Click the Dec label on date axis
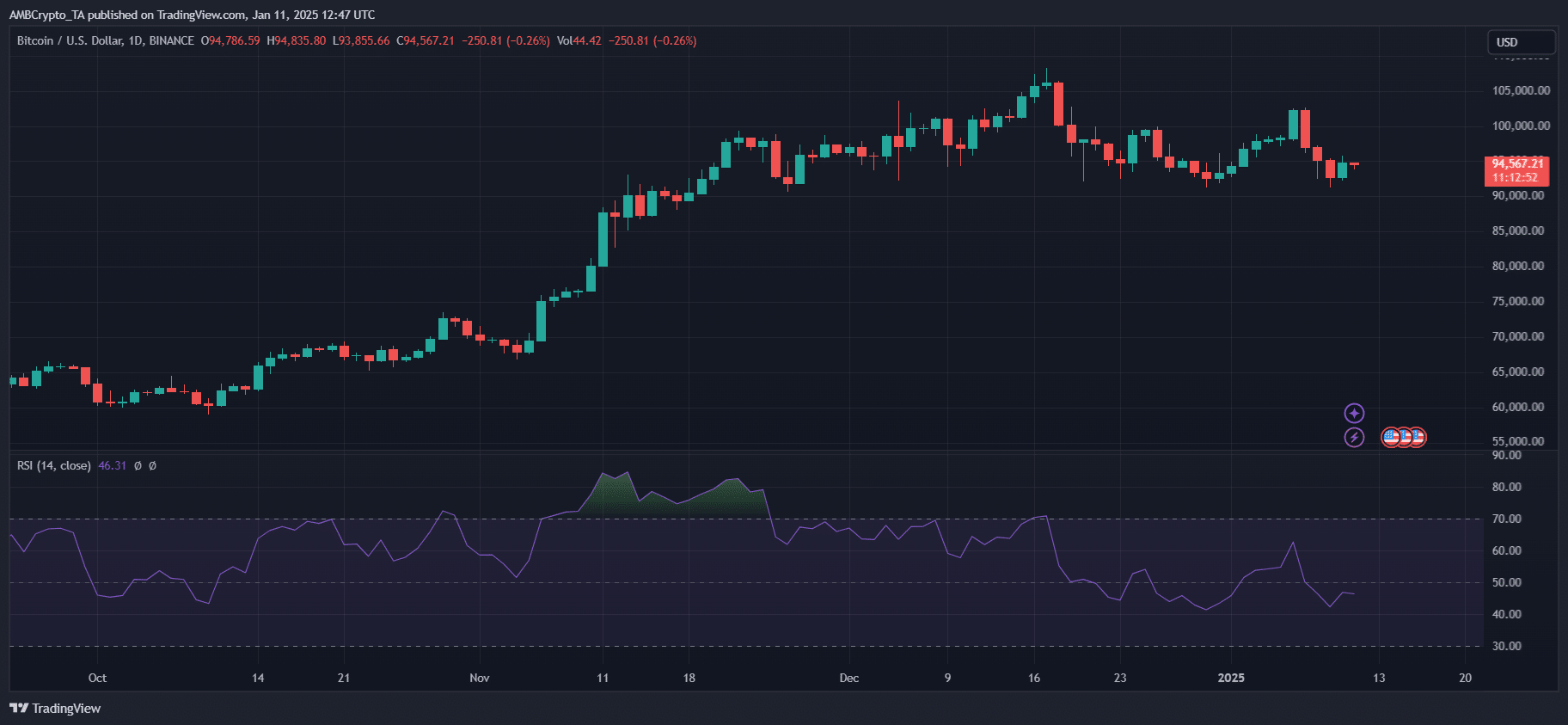This screenshot has height=725, width=1568. [x=849, y=678]
